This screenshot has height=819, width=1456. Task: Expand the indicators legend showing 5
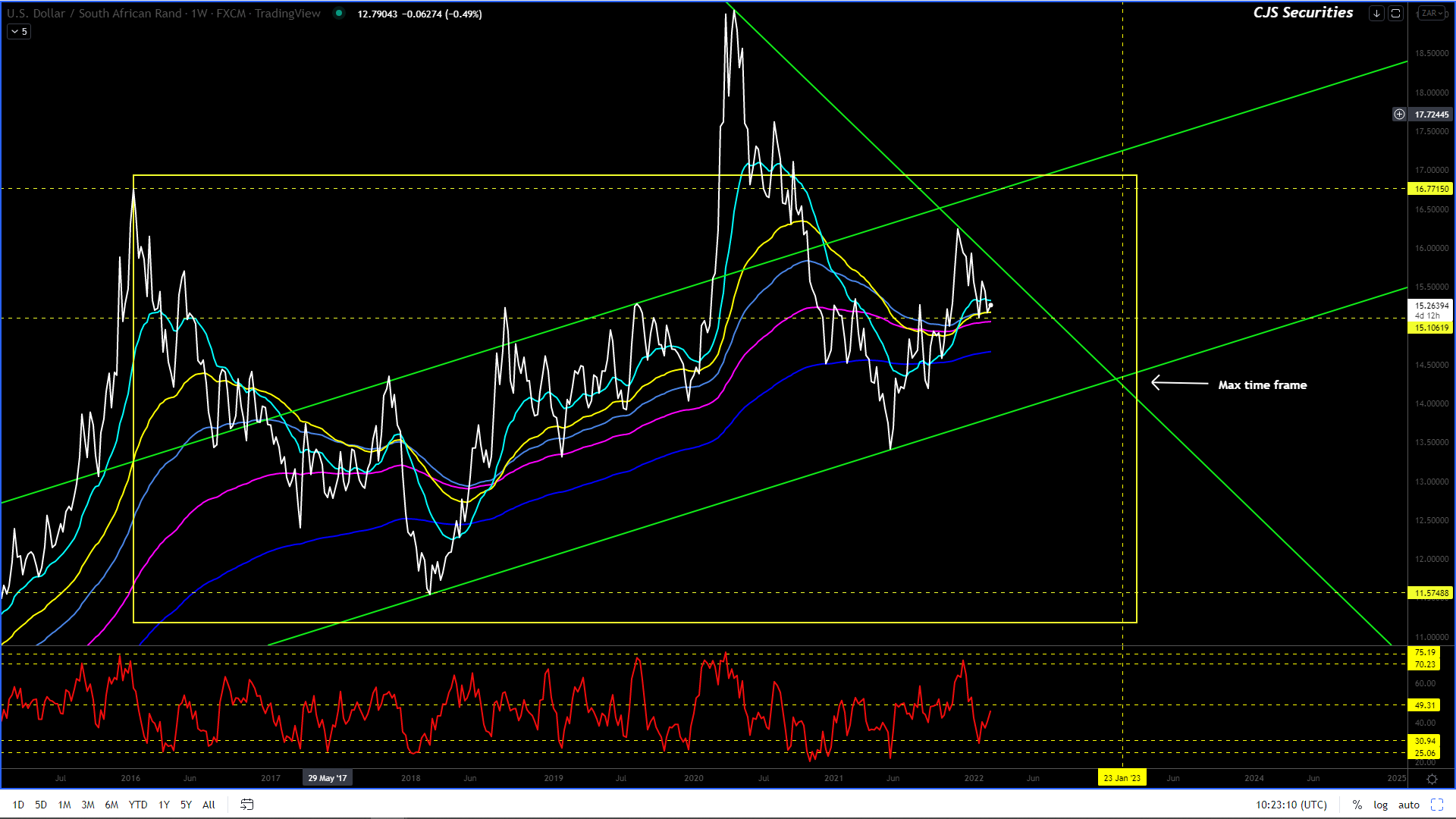[19, 32]
